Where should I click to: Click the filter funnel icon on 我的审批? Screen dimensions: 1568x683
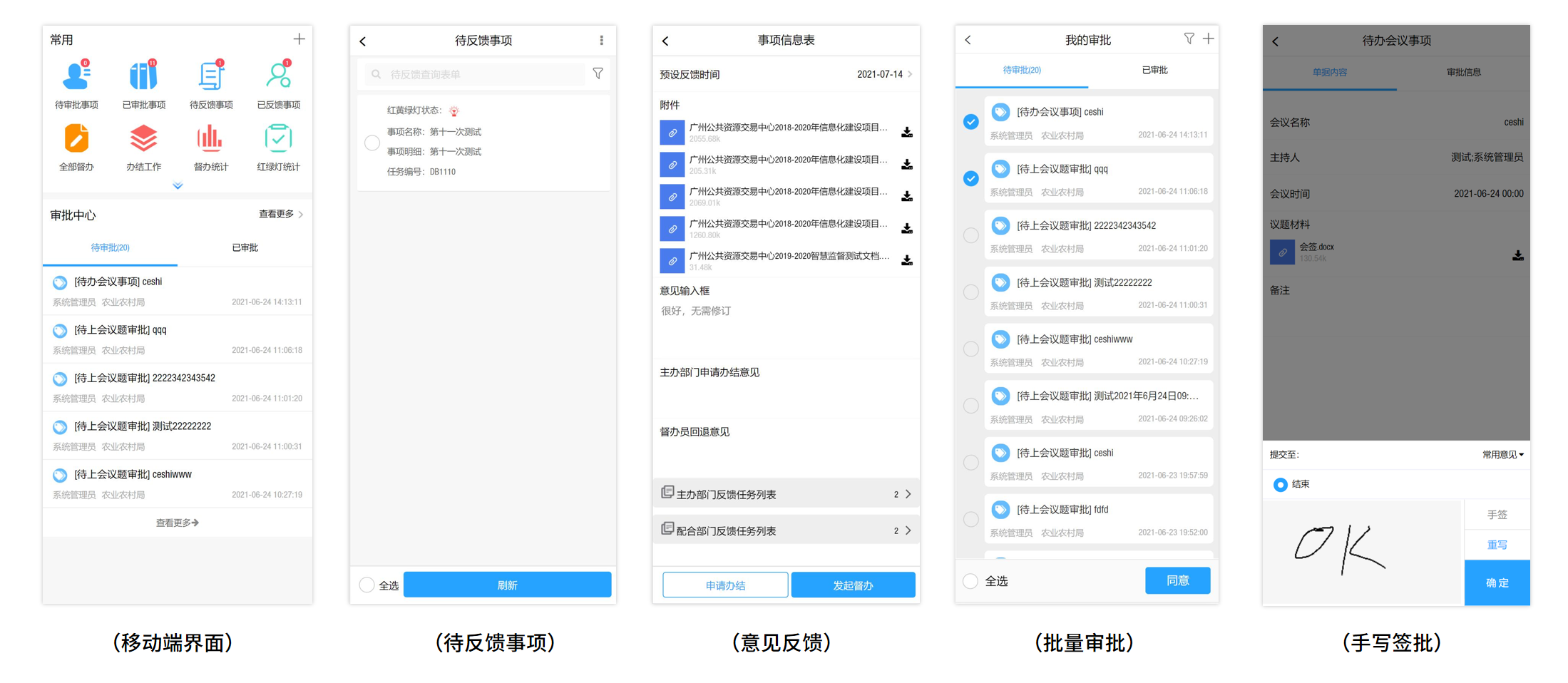point(1189,39)
